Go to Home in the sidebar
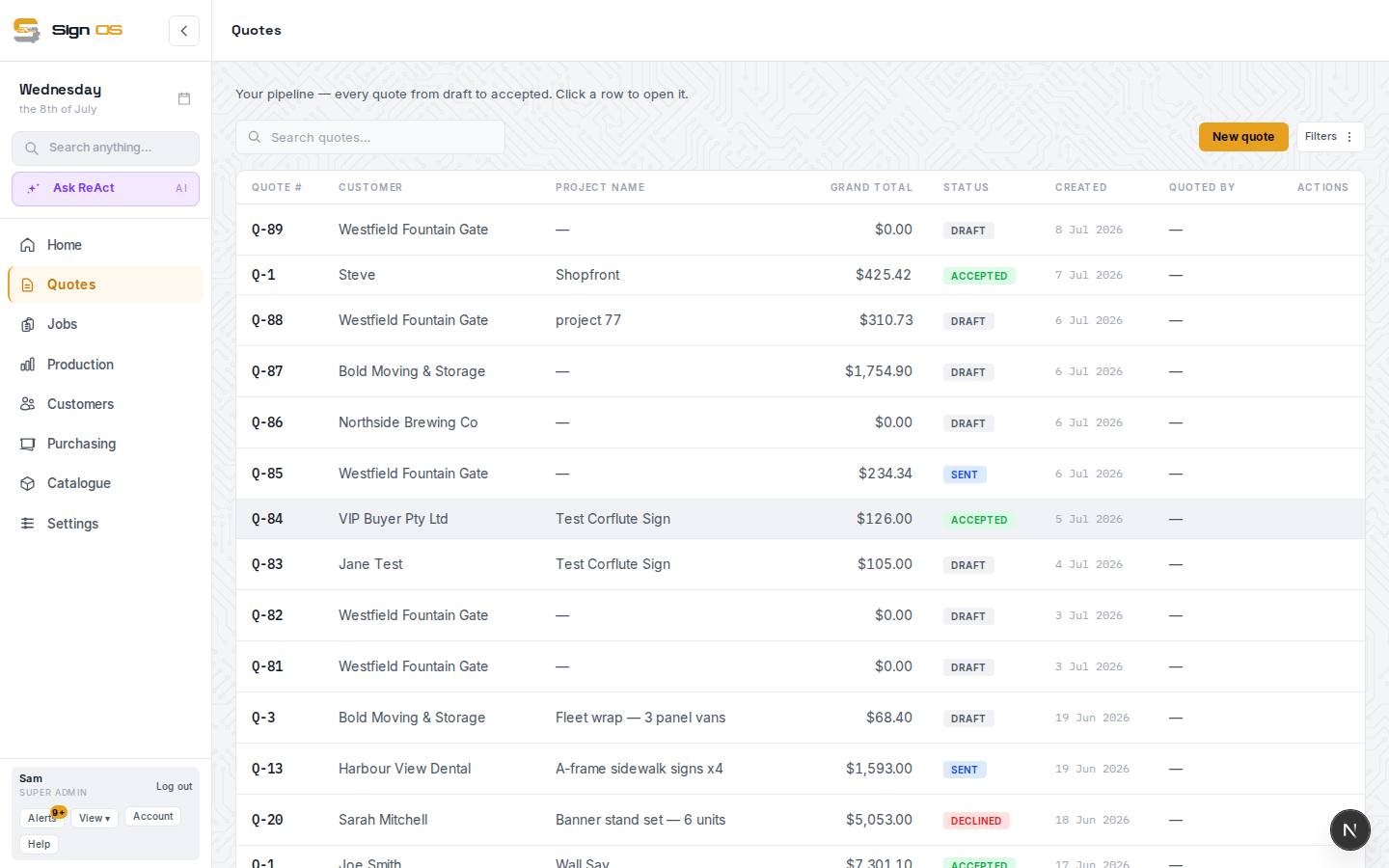The width and height of the screenshot is (1389, 868). coord(105,245)
